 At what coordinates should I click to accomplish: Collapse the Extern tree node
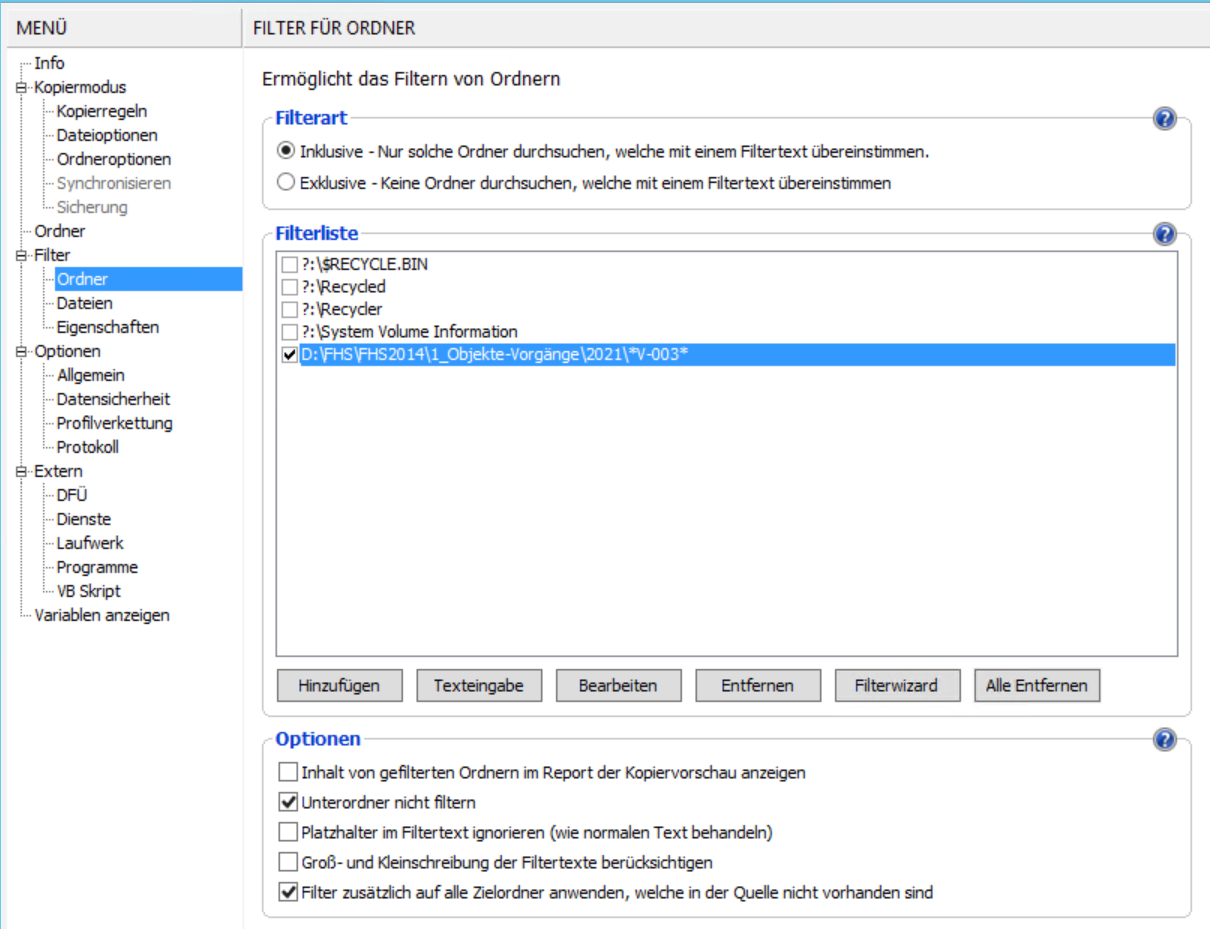tap(20, 472)
